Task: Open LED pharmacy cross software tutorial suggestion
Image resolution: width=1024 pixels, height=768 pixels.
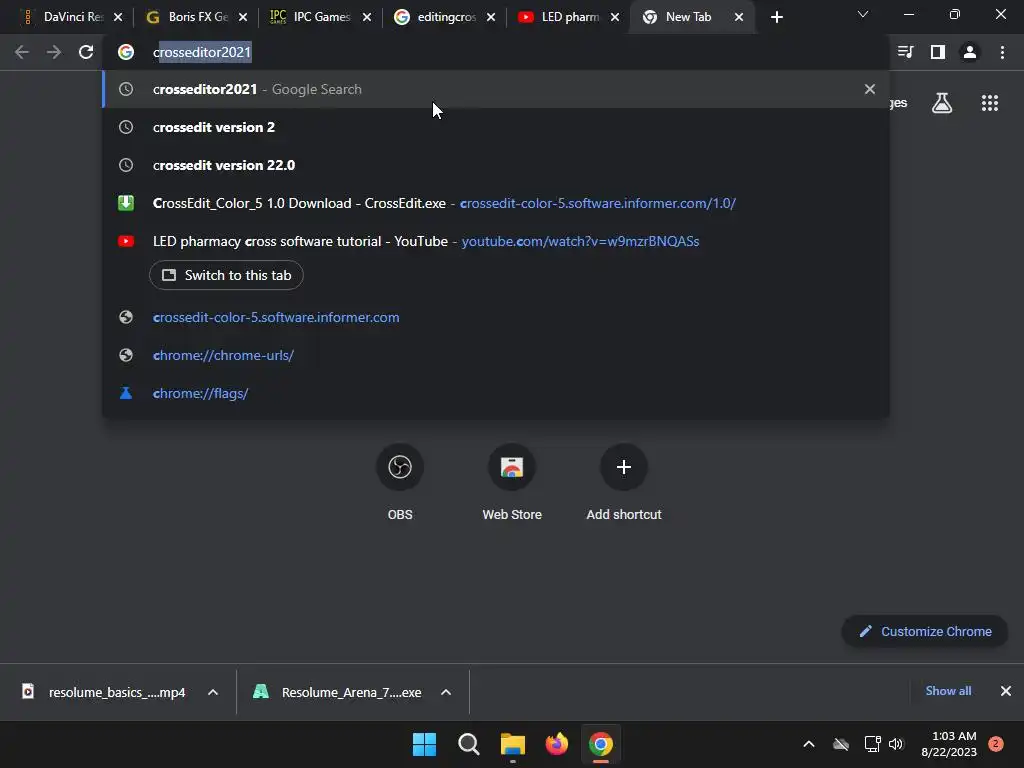Action: point(496,241)
